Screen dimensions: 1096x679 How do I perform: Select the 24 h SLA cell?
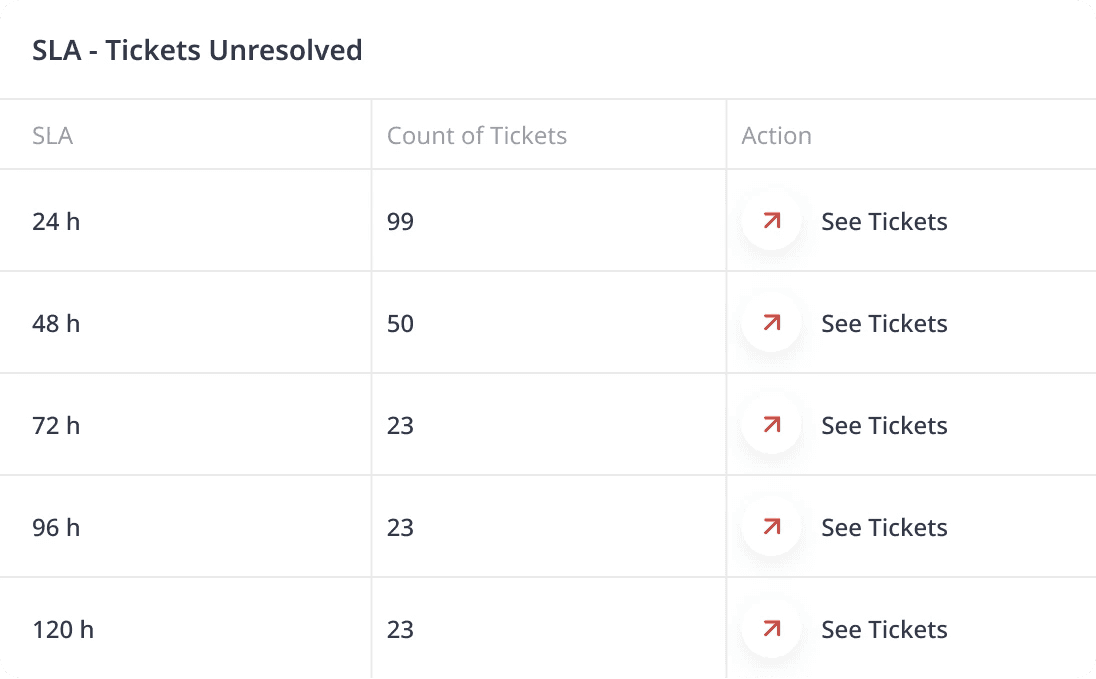coord(56,221)
